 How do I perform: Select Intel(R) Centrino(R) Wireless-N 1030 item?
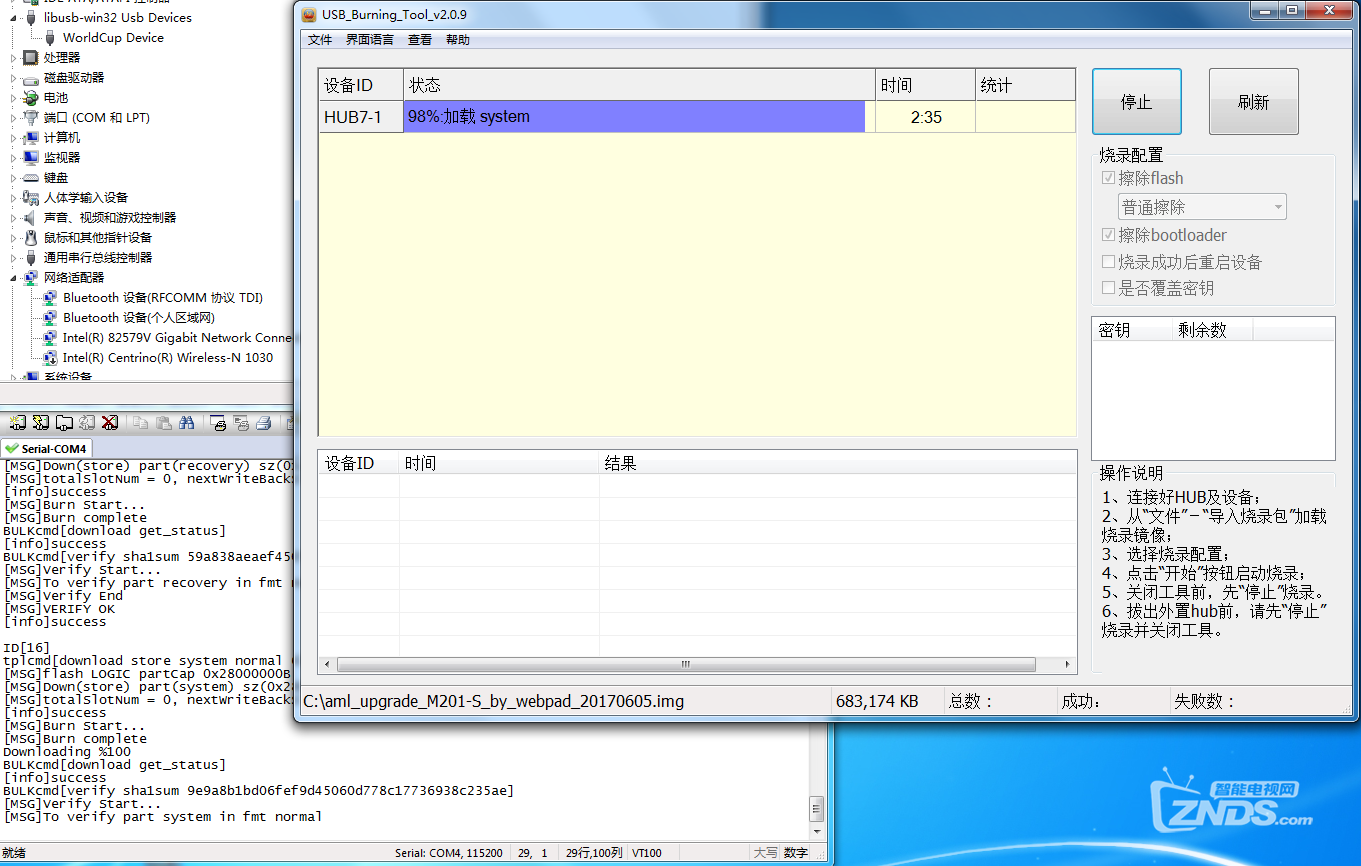tap(168, 357)
